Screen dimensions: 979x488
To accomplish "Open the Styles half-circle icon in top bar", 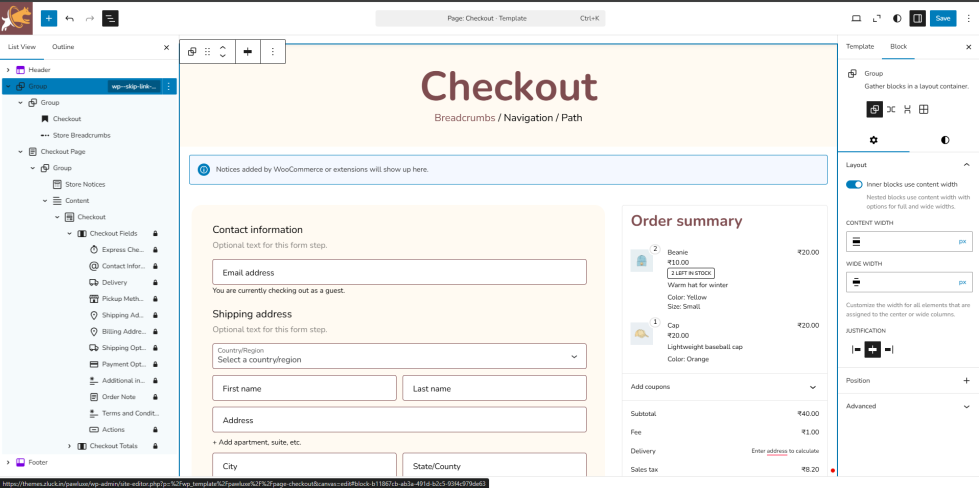I will click(x=897, y=19).
